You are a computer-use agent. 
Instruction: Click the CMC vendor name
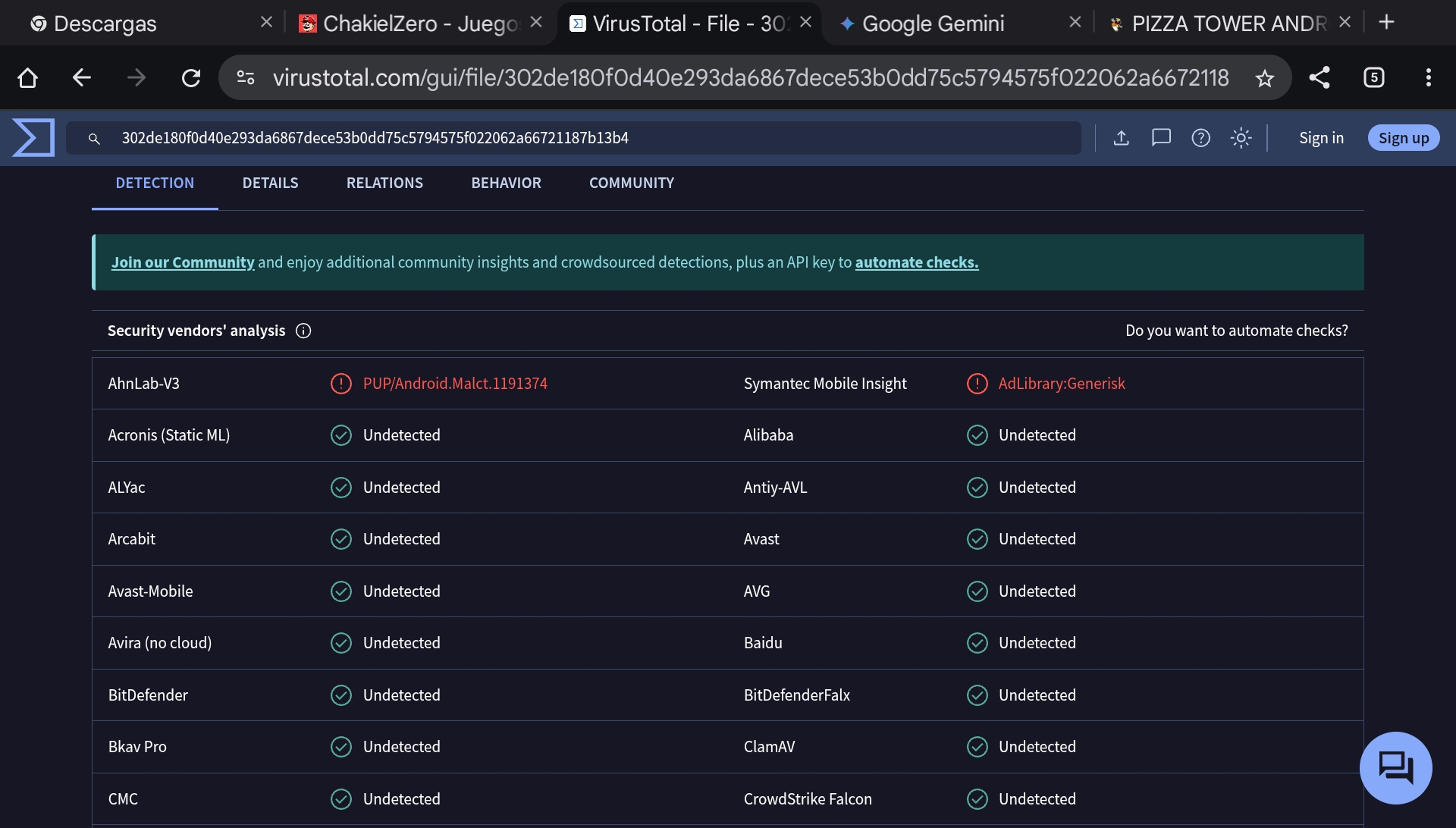pyautogui.click(x=123, y=799)
